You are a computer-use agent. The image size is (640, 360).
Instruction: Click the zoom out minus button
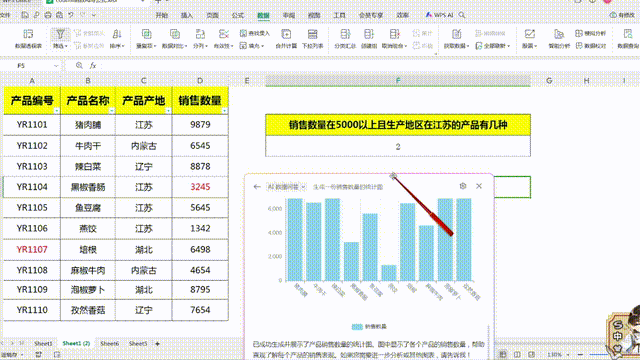[580, 355]
